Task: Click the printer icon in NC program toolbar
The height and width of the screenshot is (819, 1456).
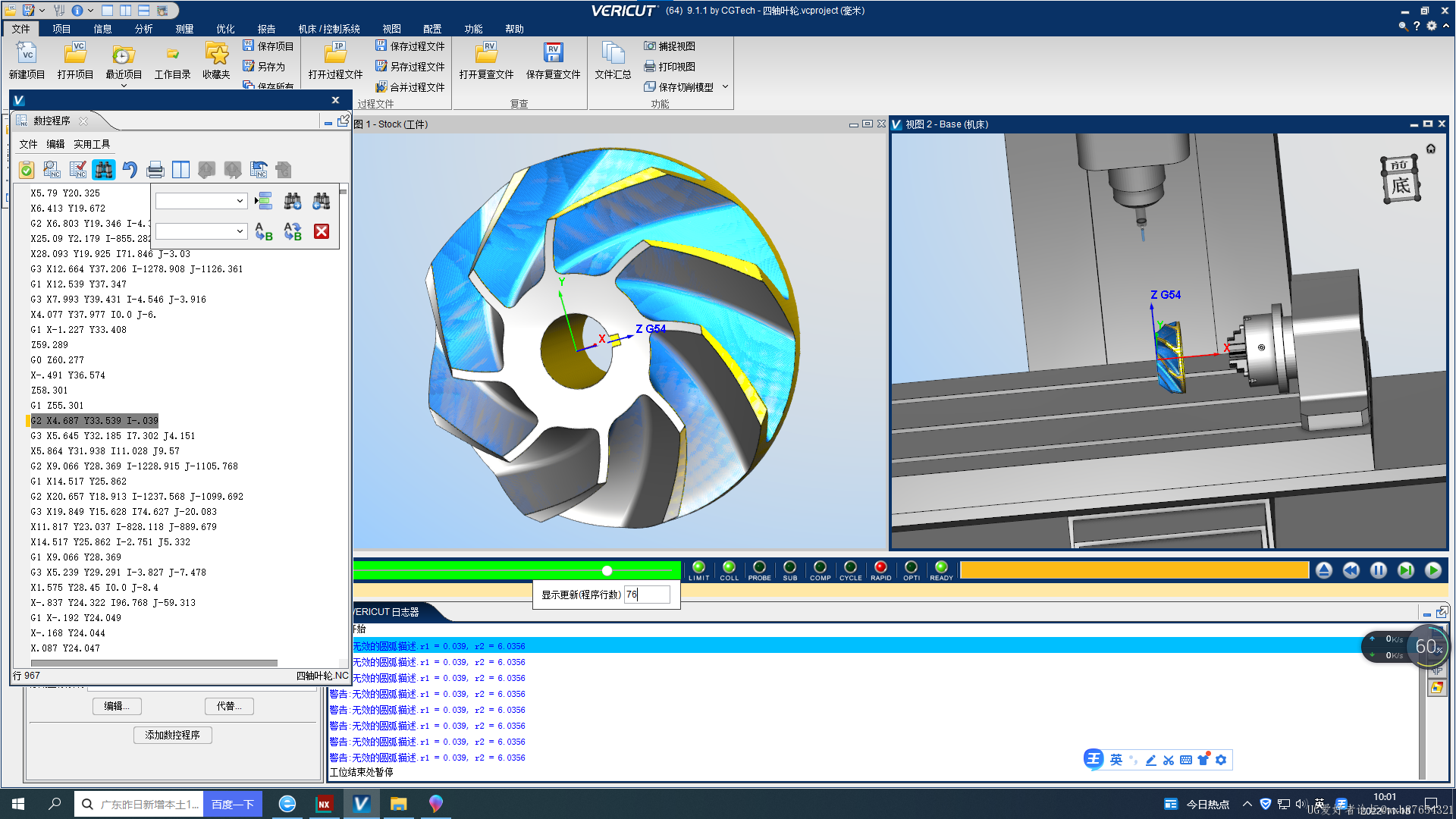Action: point(155,170)
